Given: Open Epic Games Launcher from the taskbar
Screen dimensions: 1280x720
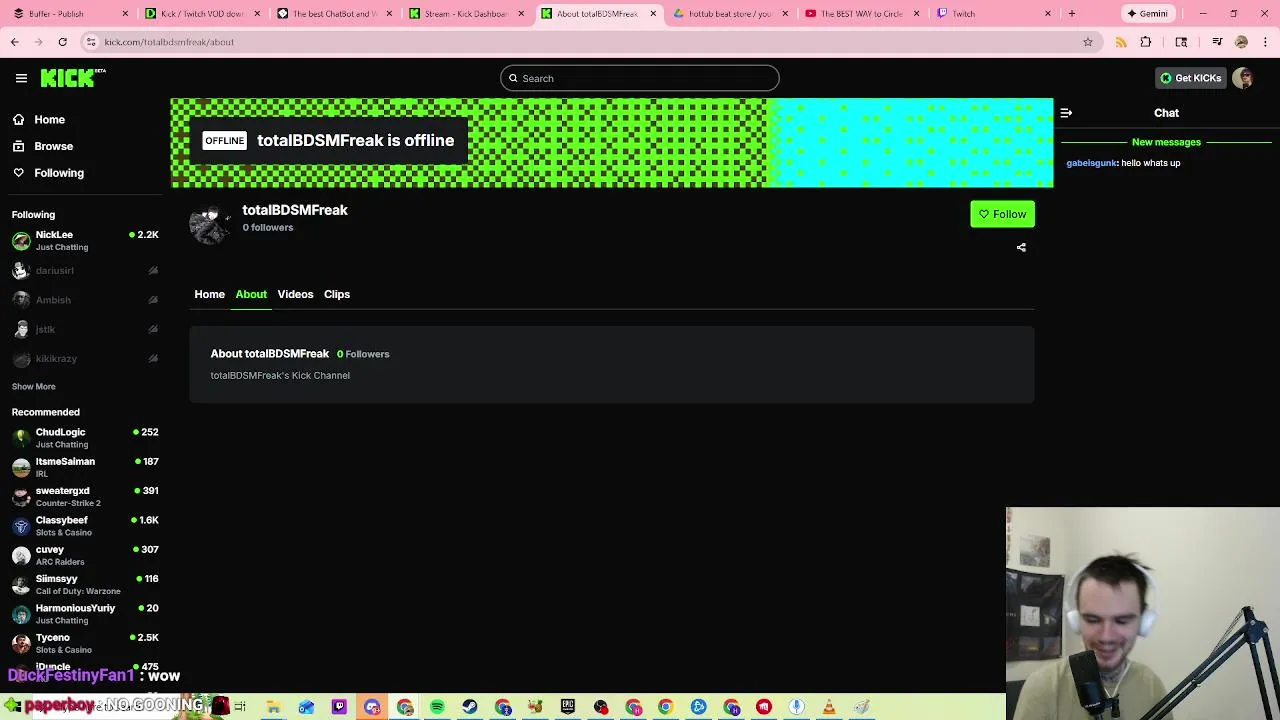Looking at the screenshot, I should [568, 707].
